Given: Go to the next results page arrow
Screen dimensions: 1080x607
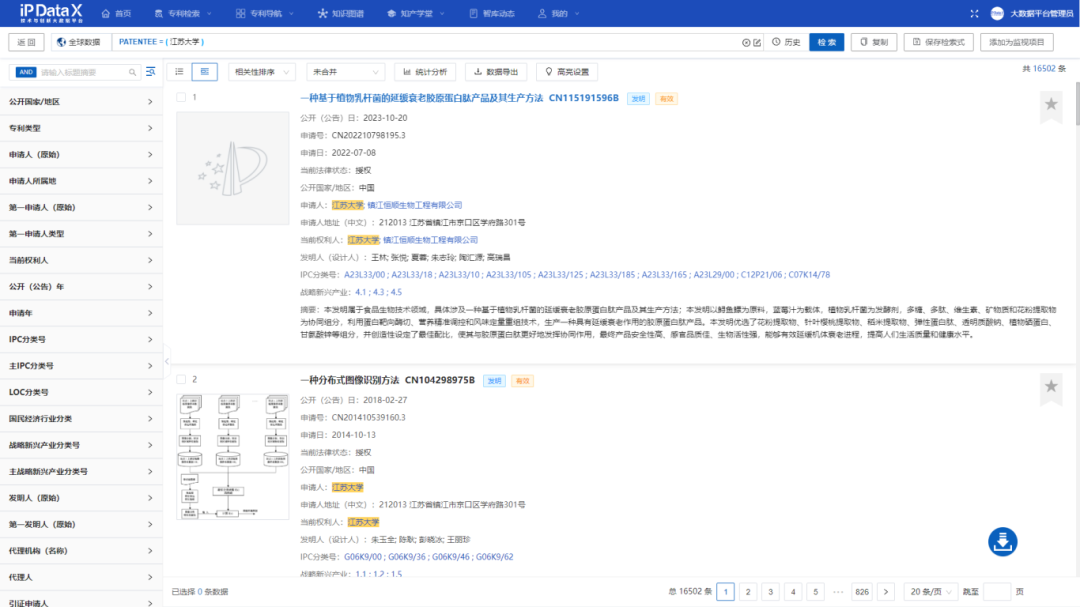Looking at the screenshot, I should pyautogui.click(x=886, y=592).
